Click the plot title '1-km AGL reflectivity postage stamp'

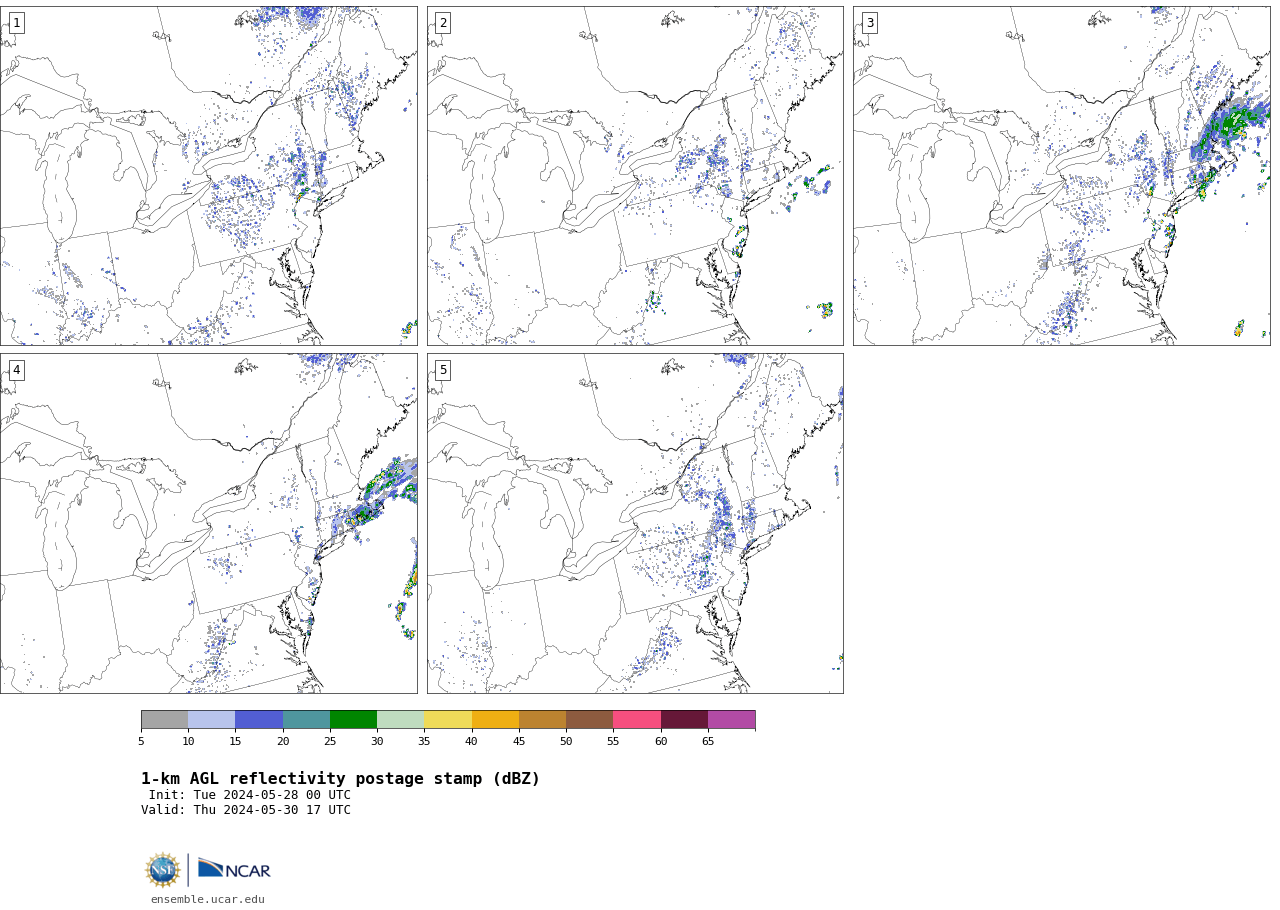pos(340,779)
